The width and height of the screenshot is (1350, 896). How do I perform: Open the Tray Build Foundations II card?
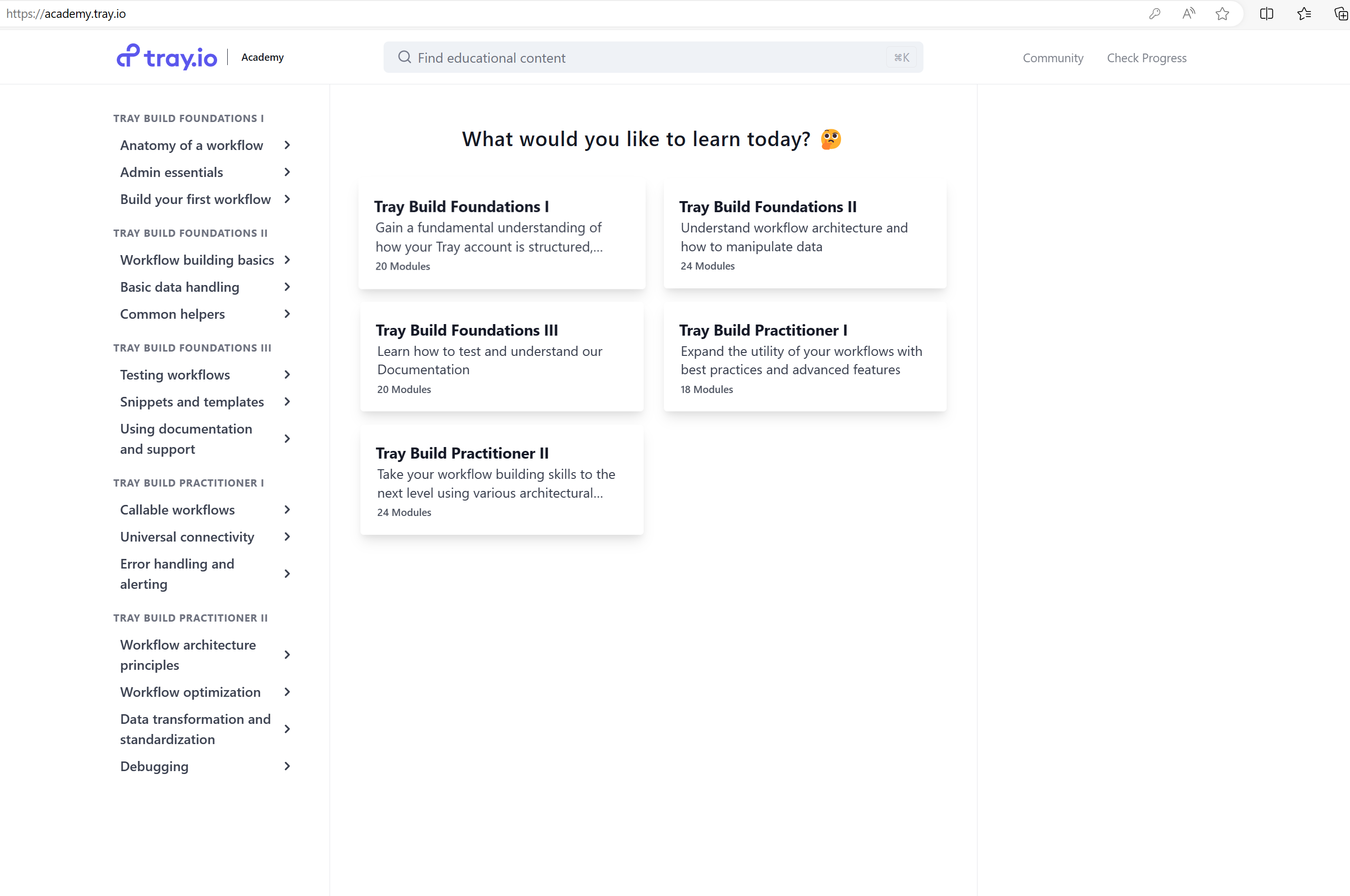tap(804, 234)
